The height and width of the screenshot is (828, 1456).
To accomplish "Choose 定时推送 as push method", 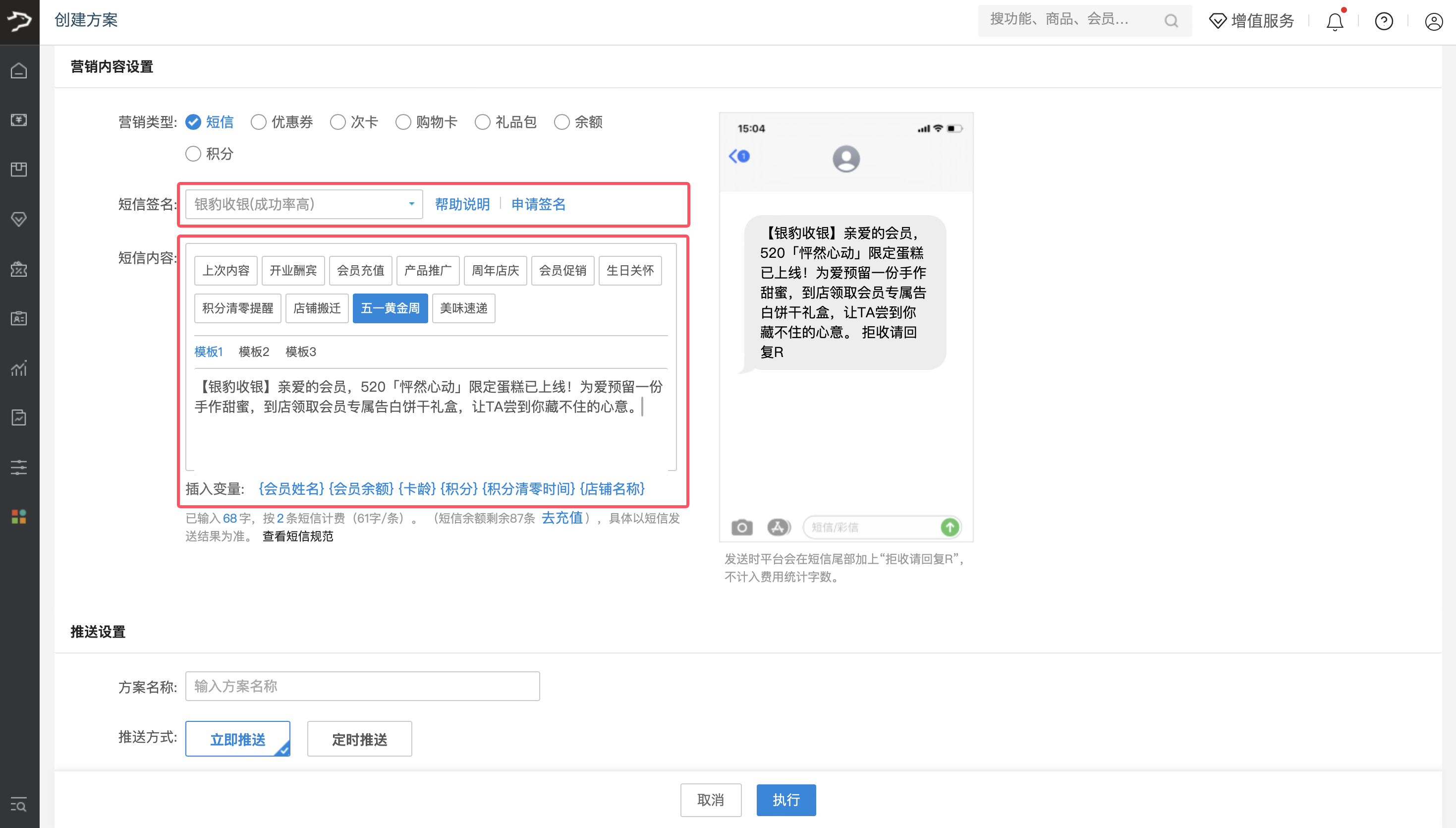I will [359, 739].
